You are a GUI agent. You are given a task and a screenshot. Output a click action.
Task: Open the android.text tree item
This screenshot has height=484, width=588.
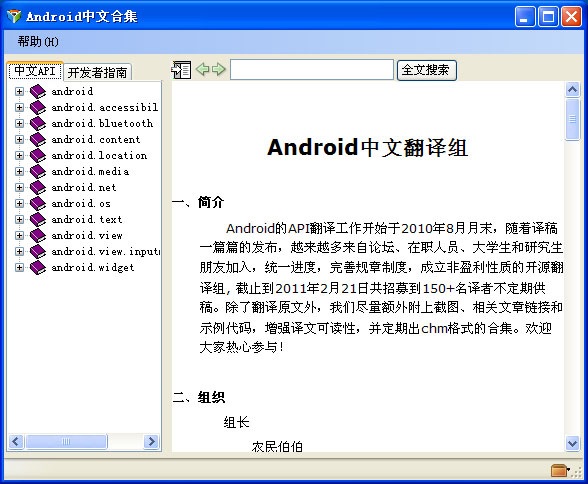coord(87,219)
